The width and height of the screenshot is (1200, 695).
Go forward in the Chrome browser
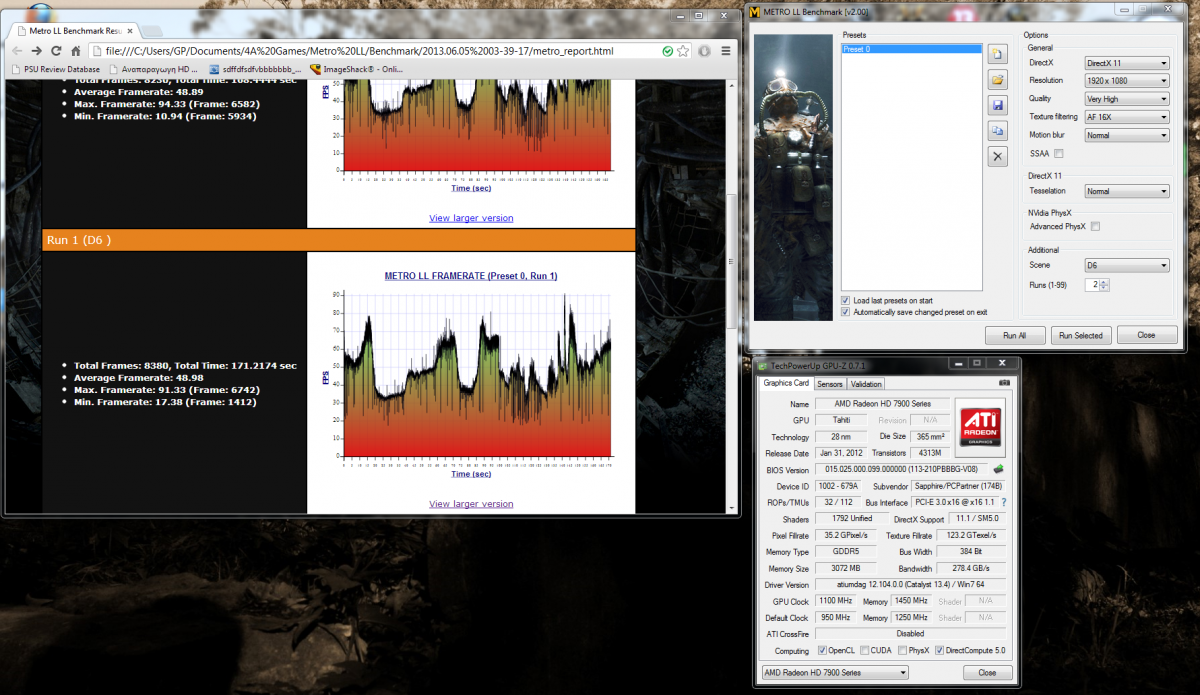pyautogui.click(x=36, y=50)
